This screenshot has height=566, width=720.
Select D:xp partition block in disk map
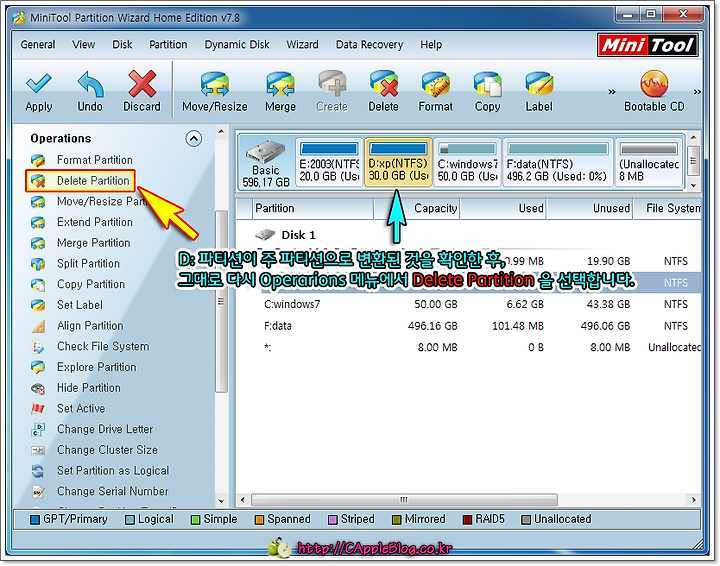click(398, 163)
